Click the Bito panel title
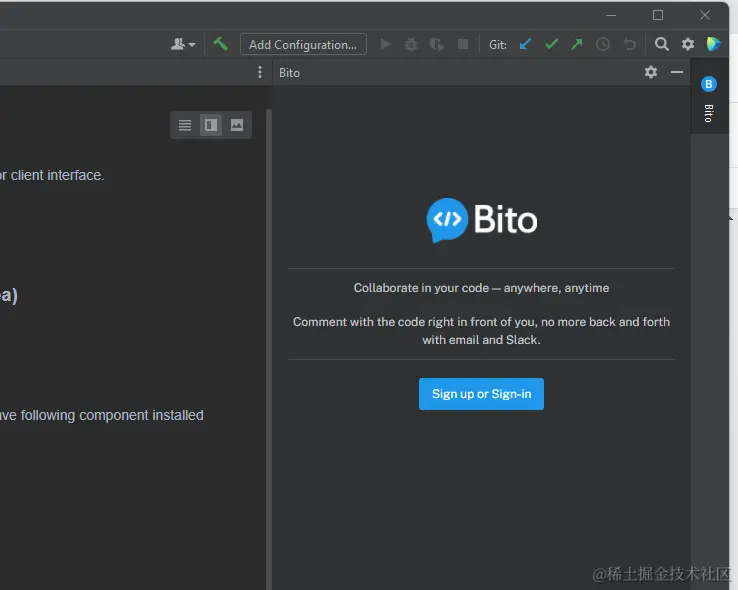This screenshot has width=738, height=590. coord(289,73)
